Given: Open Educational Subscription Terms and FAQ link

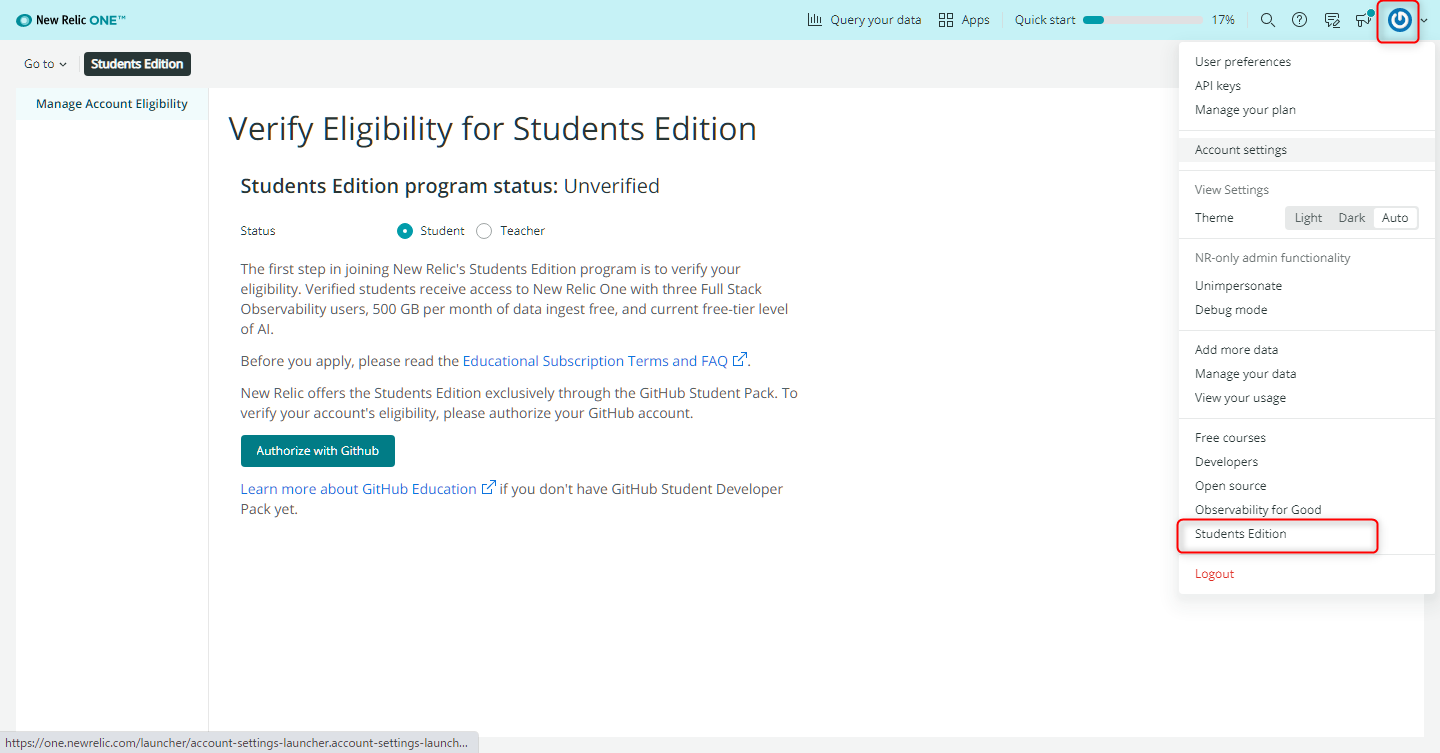Looking at the screenshot, I should point(595,361).
